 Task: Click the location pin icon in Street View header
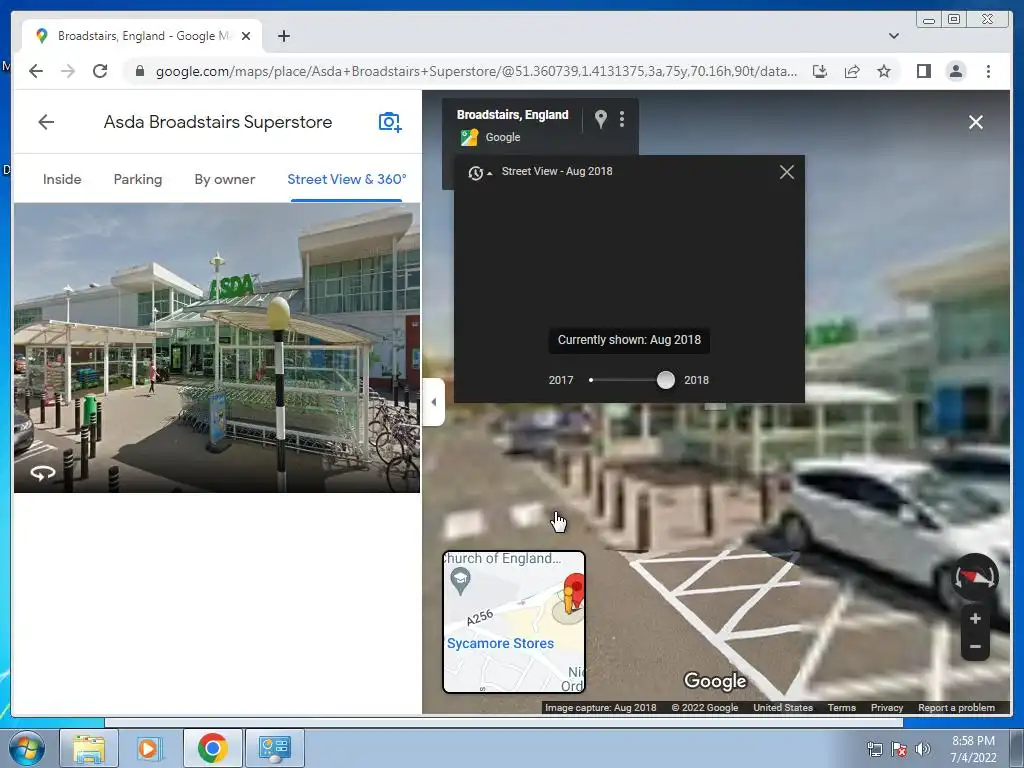[x=601, y=119]
